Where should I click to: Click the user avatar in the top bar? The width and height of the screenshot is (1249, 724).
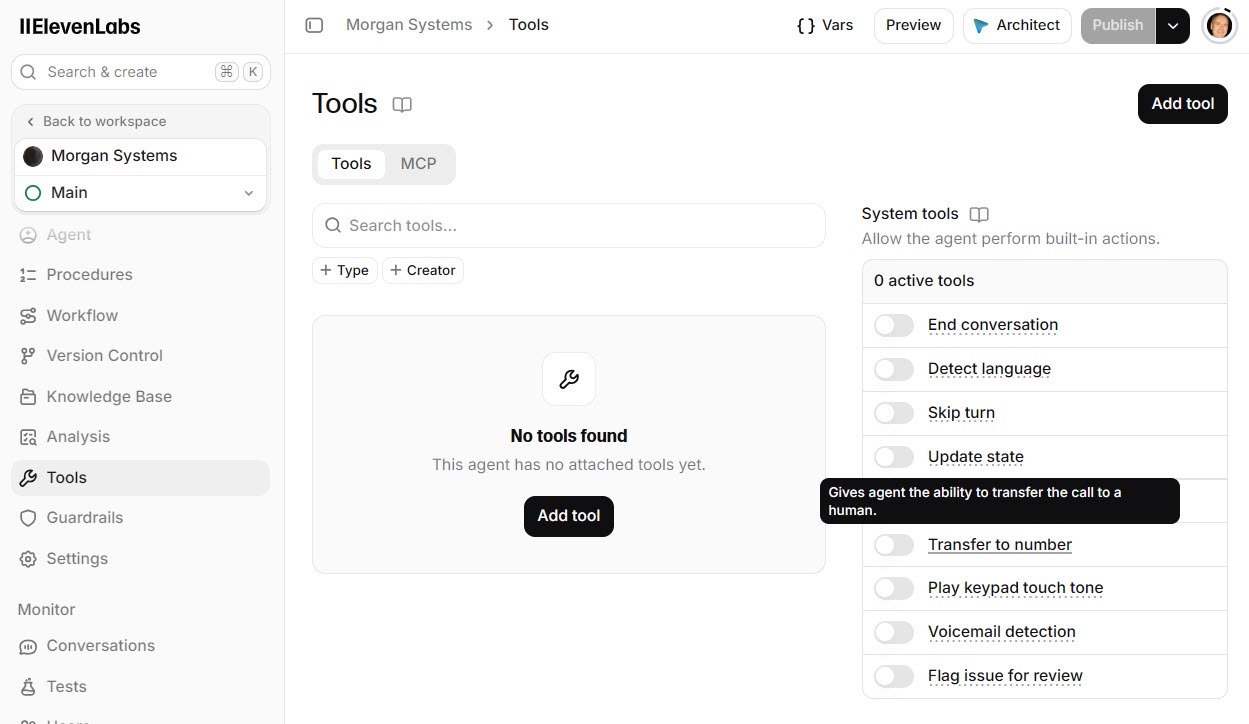pos(1219,25)
